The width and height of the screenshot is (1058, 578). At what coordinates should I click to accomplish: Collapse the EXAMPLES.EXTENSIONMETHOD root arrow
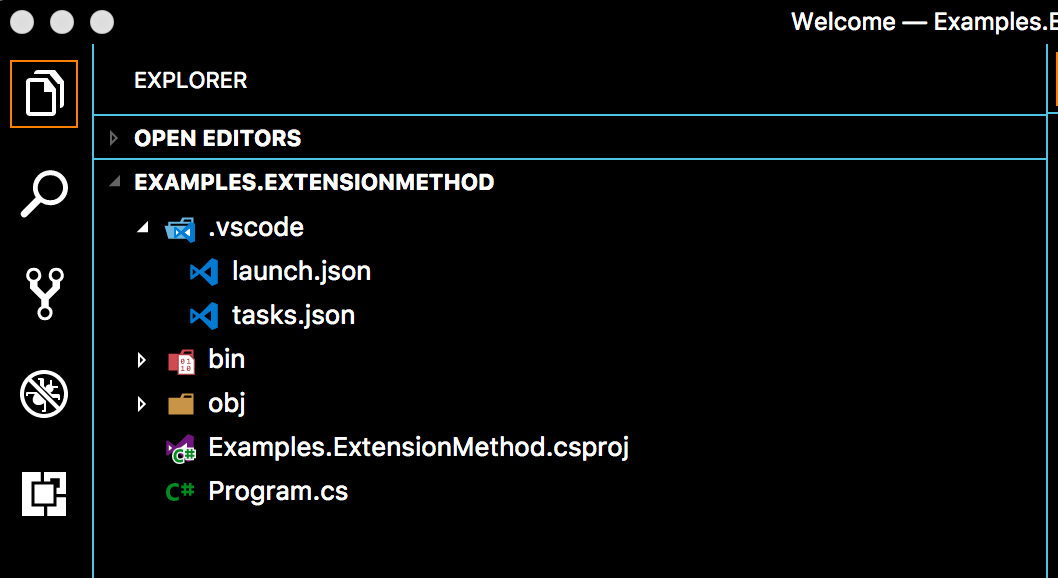[115, 182]
